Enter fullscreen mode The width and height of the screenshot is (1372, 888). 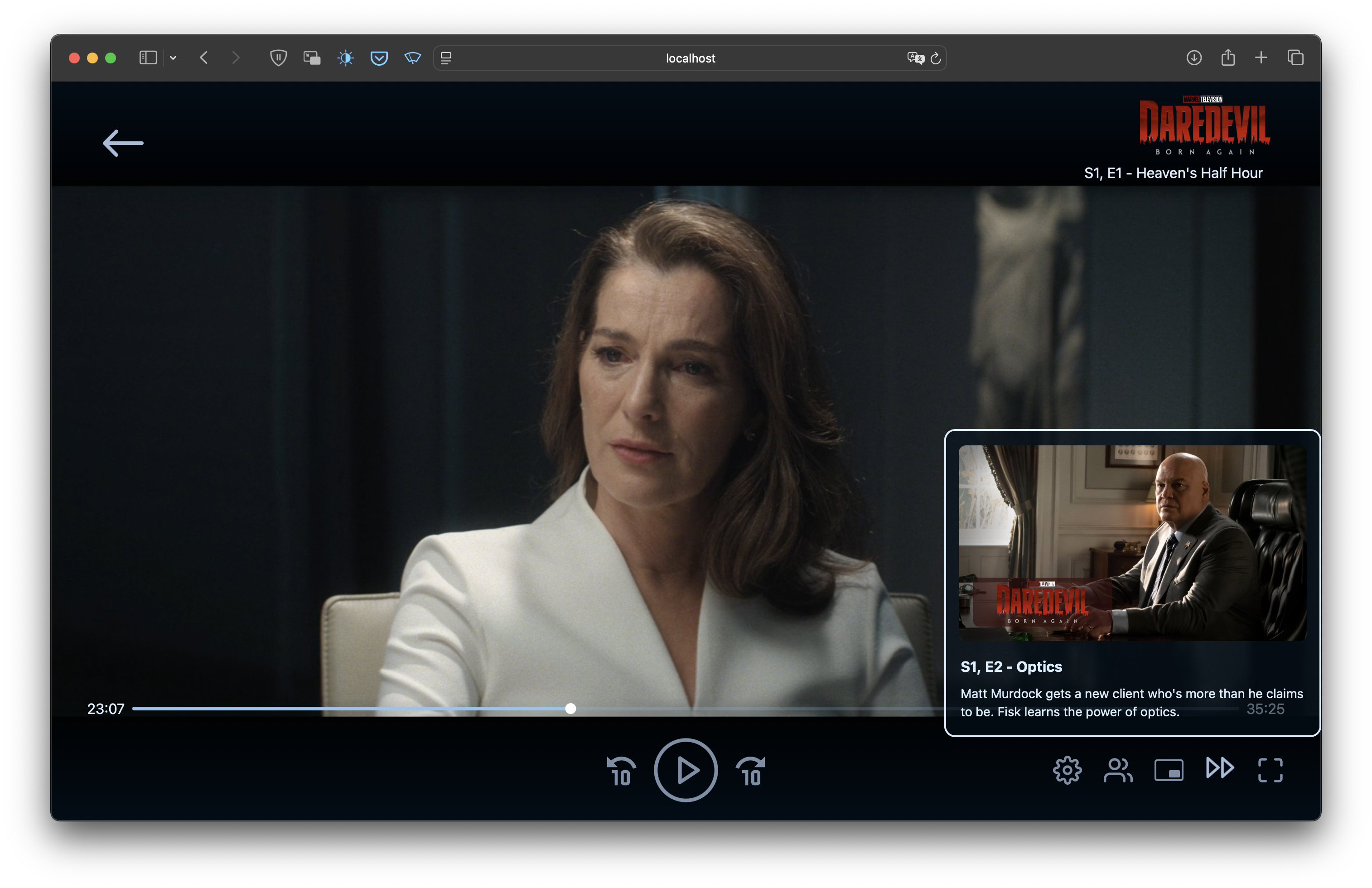[1270, 770]
